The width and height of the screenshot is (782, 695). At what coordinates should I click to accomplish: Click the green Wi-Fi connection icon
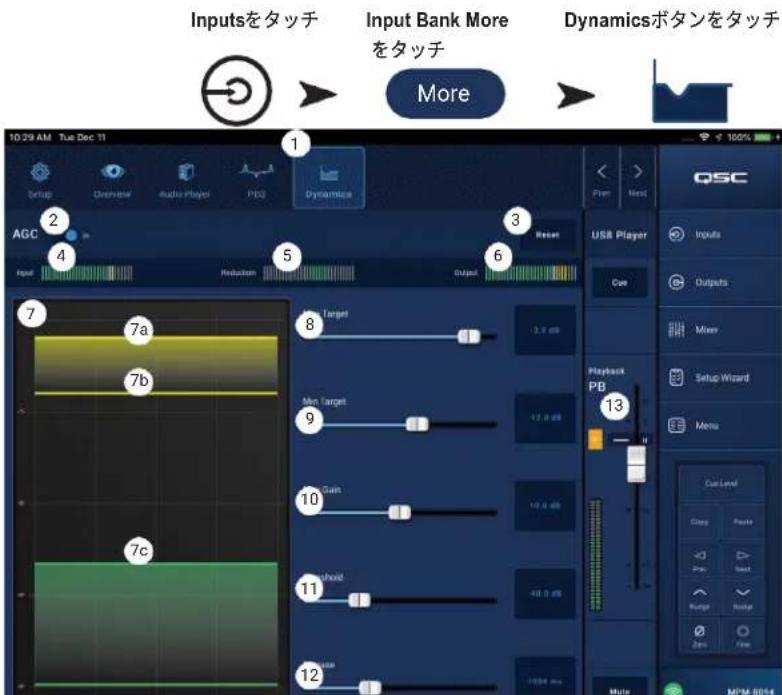click(x=673, y=690)
